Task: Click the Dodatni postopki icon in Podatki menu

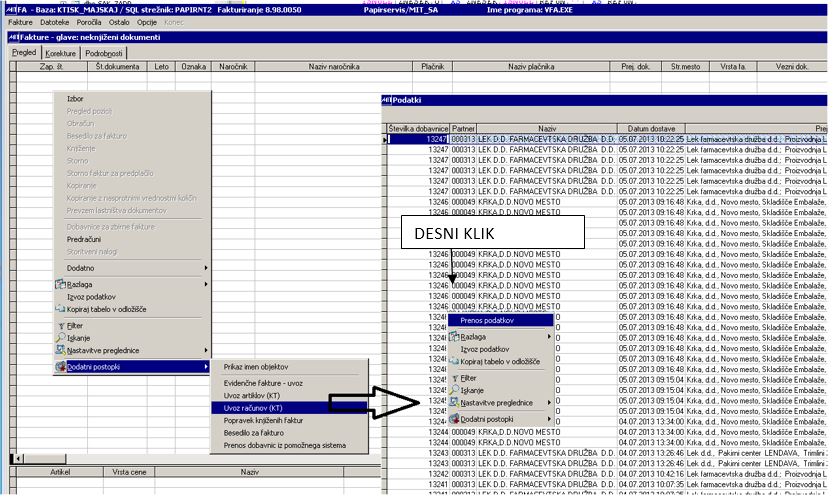Action: point(454,419)
